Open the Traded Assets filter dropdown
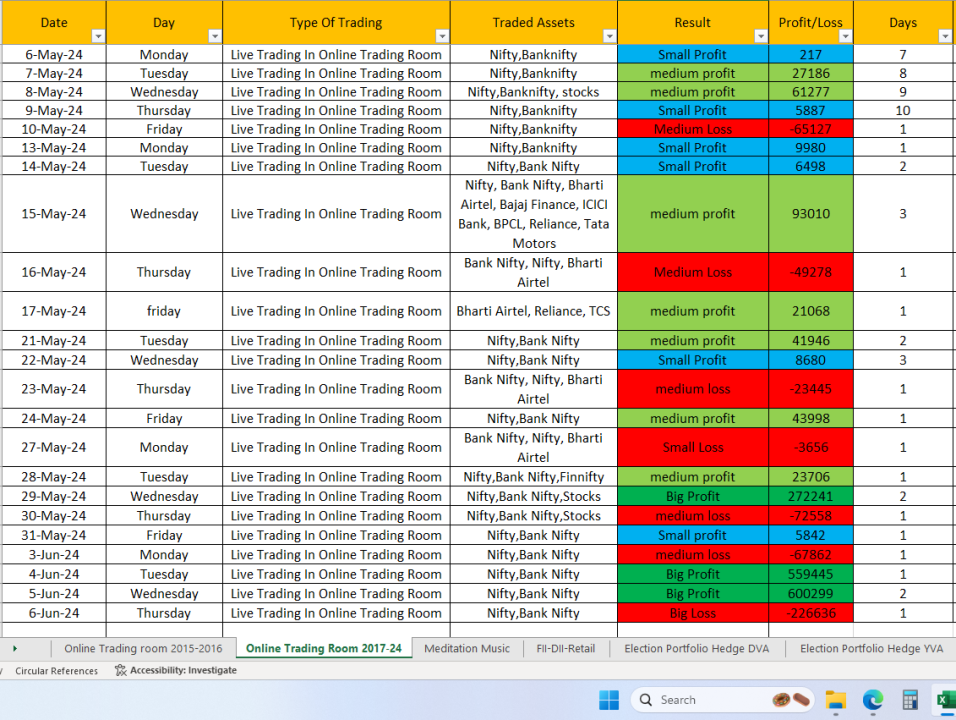 click(x=608, y=36)
